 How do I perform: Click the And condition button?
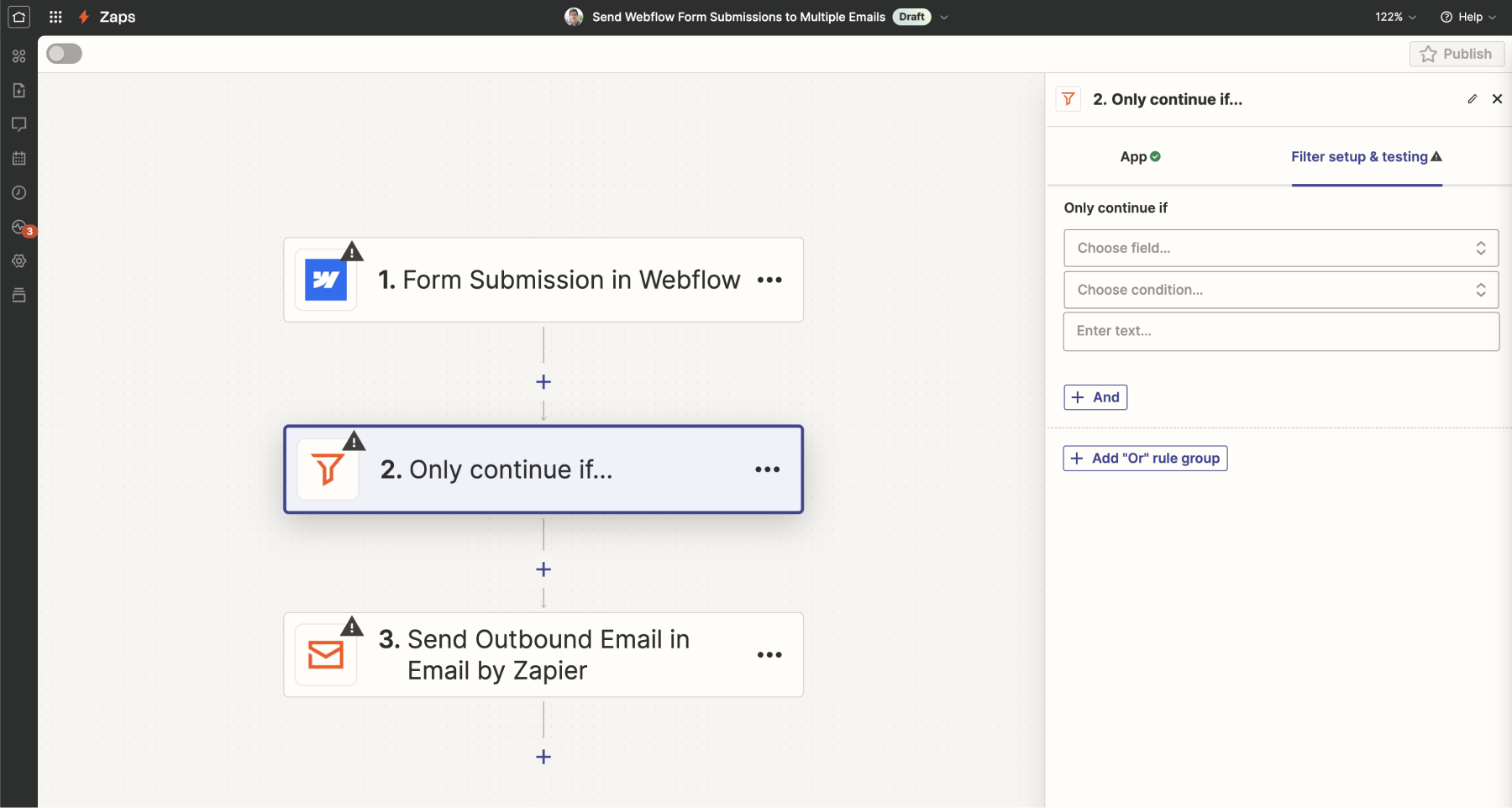pos(1095,397)
